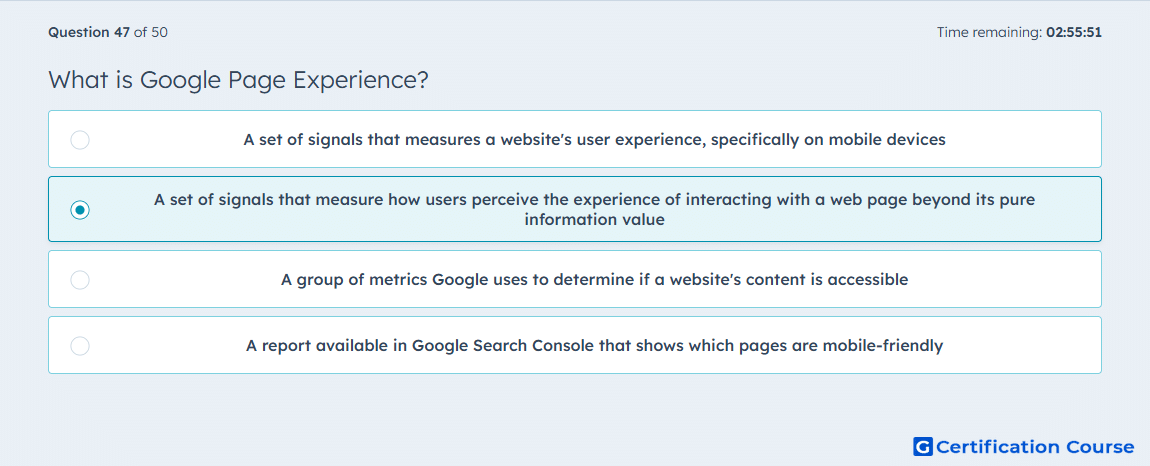
Task: Click the answer text about how users perceive the experience
Action: click(x=594, y=209)
